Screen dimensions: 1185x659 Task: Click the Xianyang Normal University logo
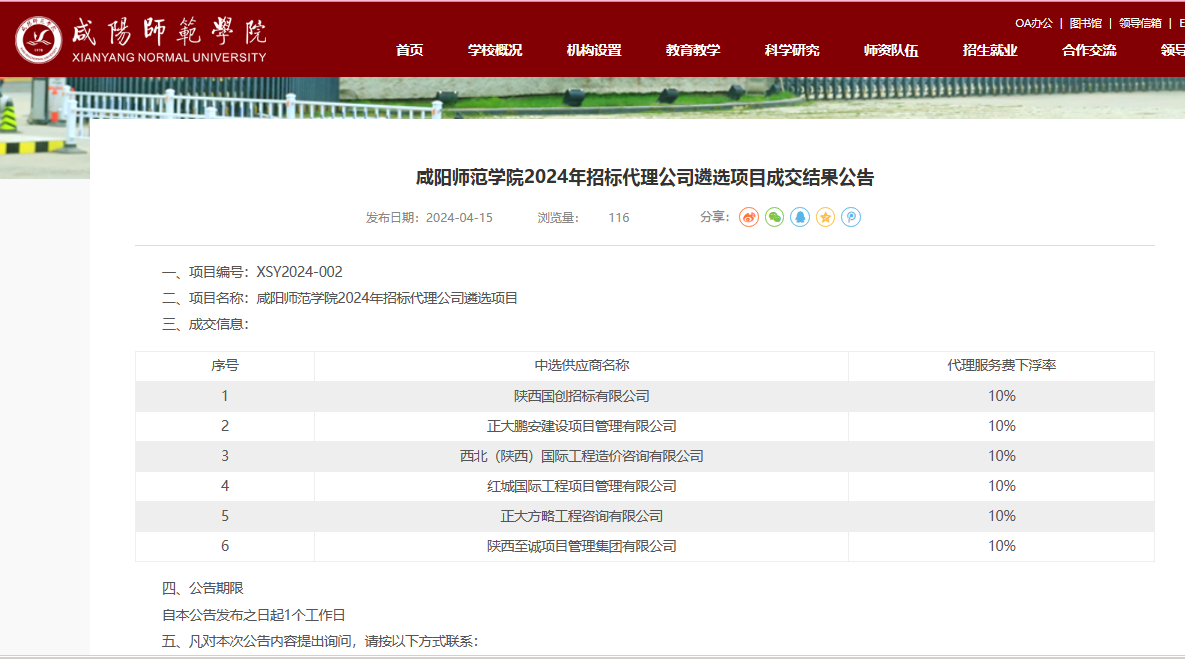tap(141, 39)
